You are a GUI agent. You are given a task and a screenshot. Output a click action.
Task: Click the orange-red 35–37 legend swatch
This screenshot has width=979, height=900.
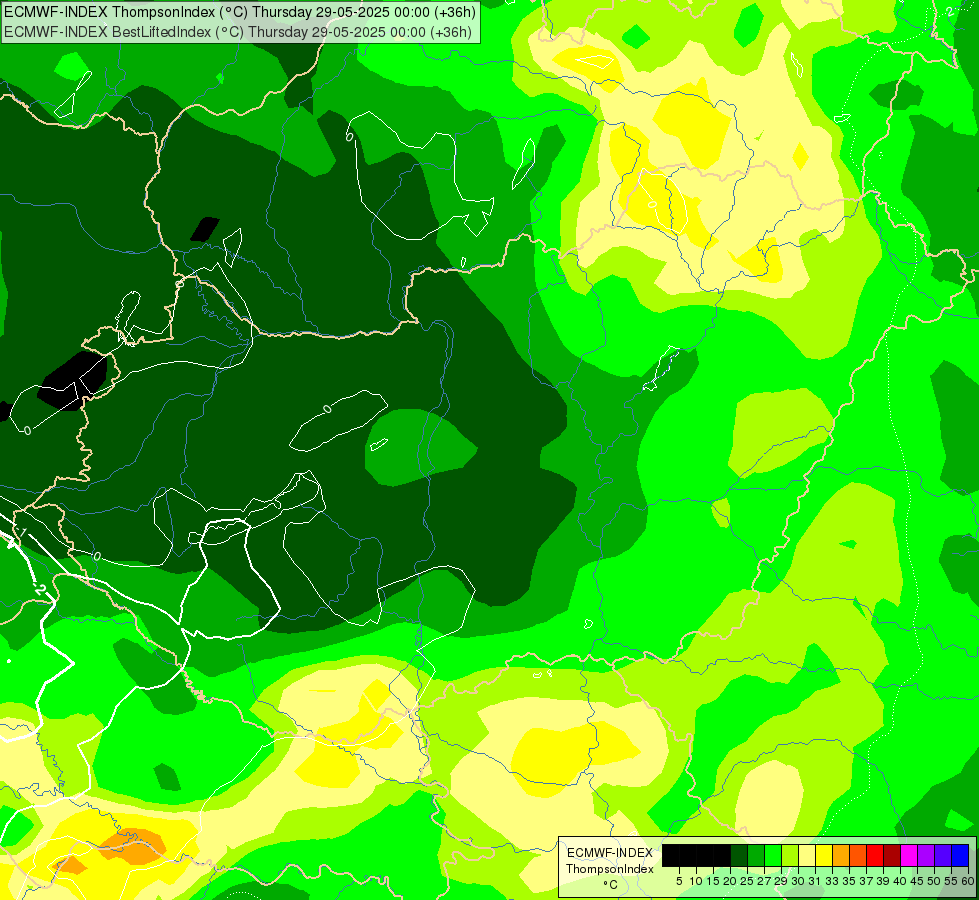(x=858, y=855)
